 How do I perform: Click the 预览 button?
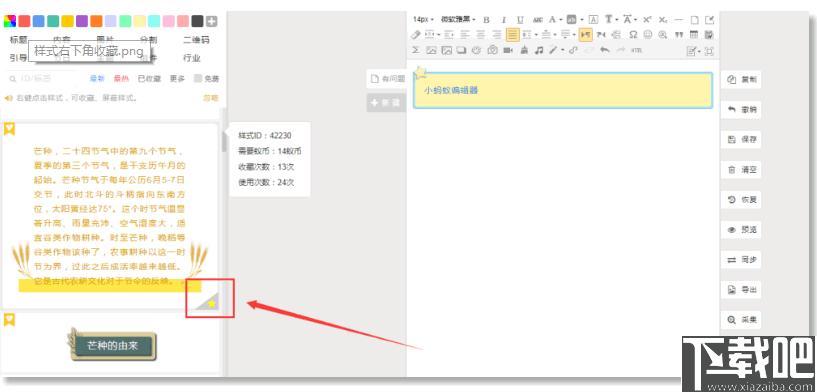pos(740,229)
